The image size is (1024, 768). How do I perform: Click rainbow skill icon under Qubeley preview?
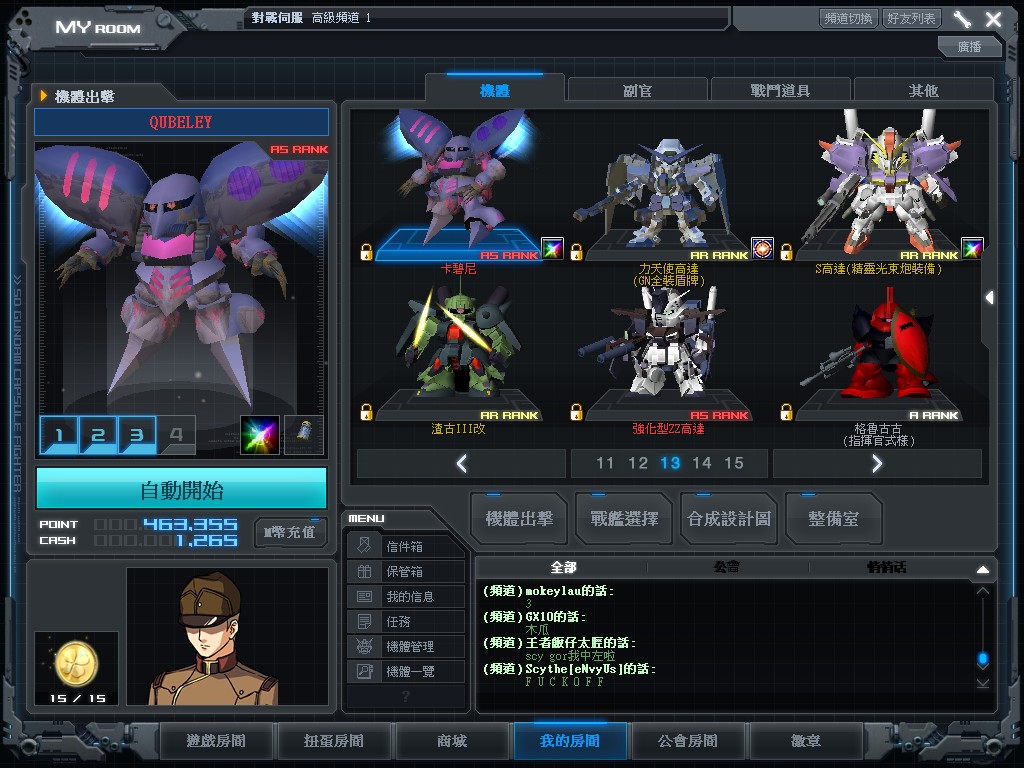coord(260,435)
